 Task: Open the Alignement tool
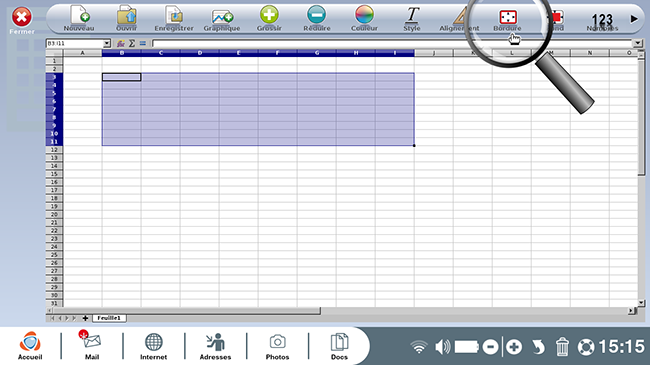[x=459, y=19]
